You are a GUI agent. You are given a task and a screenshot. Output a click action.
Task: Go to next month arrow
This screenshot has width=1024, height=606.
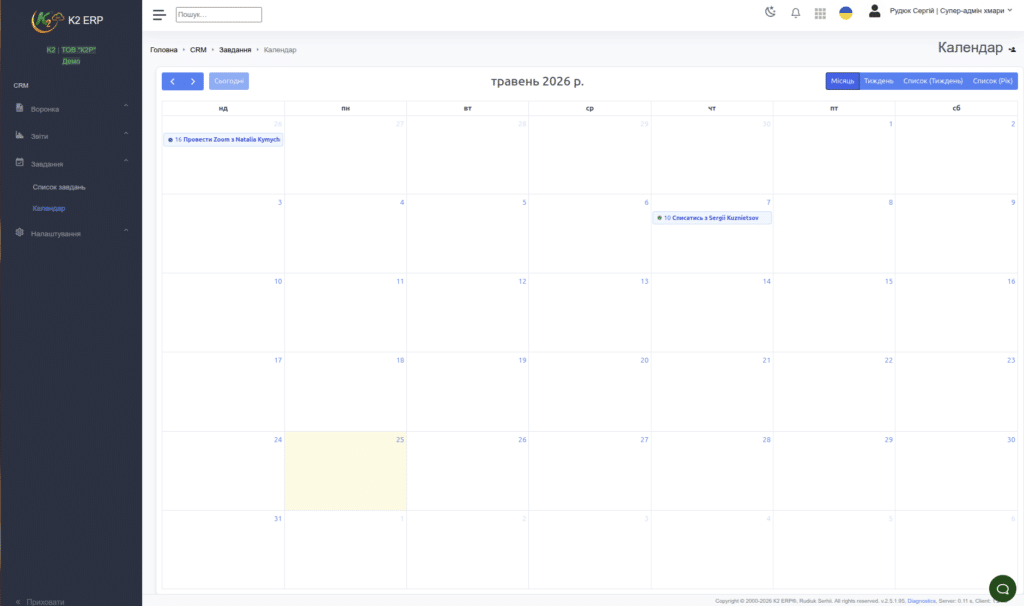pyautogui.click(x=193, y=81)
